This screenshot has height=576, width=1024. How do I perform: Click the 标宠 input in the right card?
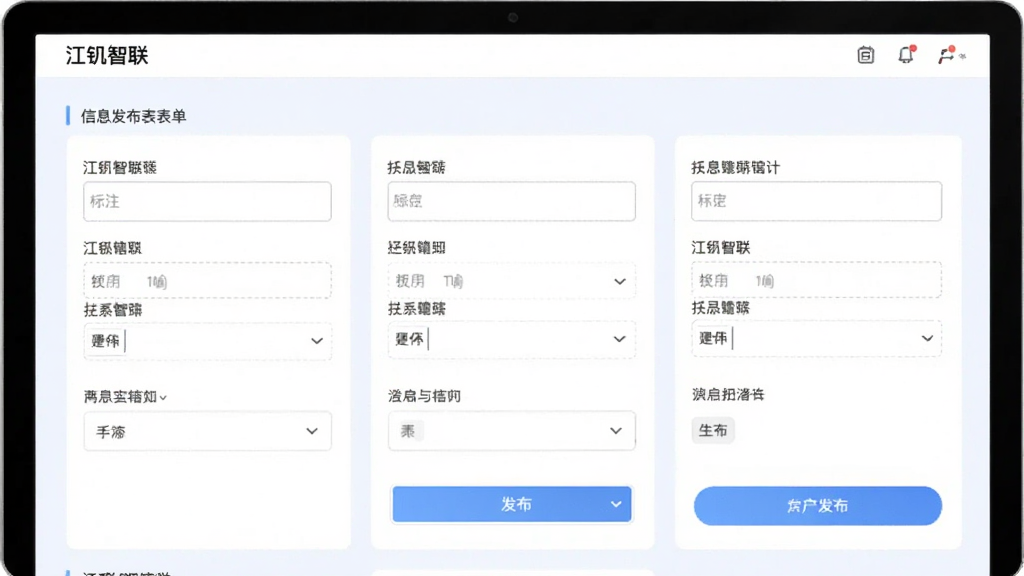point(816,201)
